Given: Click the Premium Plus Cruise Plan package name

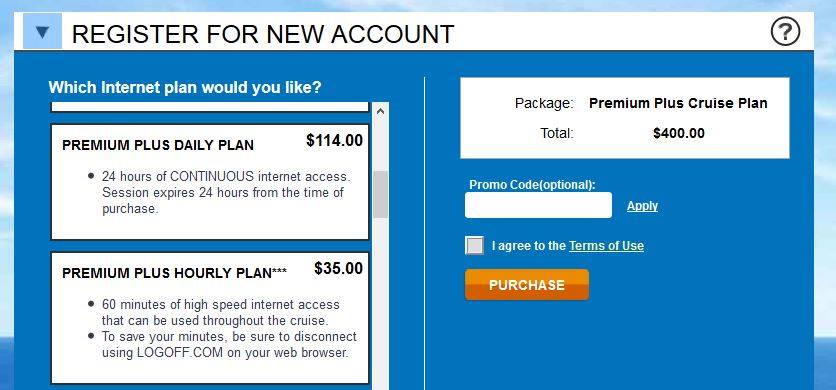Looking at the screenshot, I should [x=678, y=104].
